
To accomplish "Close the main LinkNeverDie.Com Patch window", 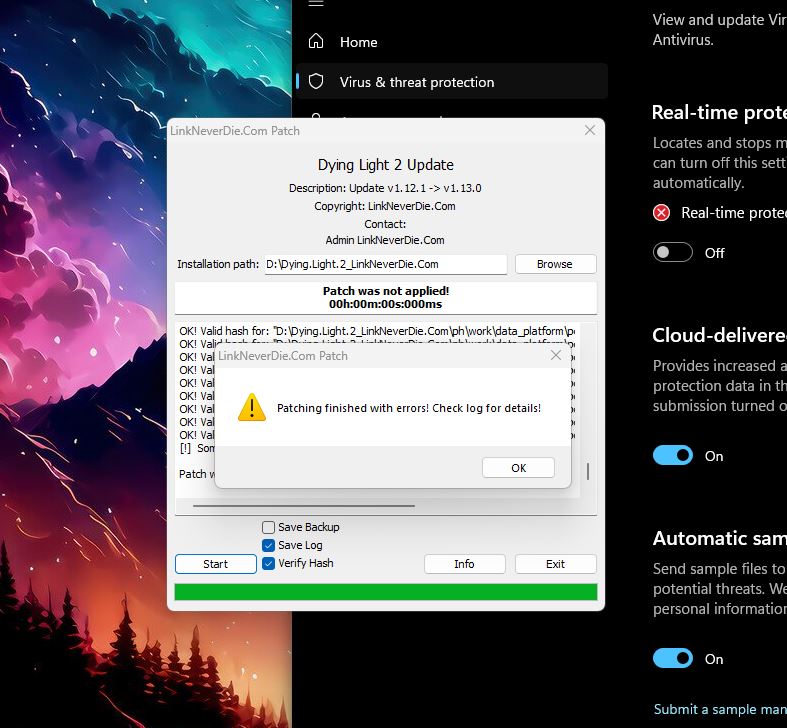I will point(590,130).
